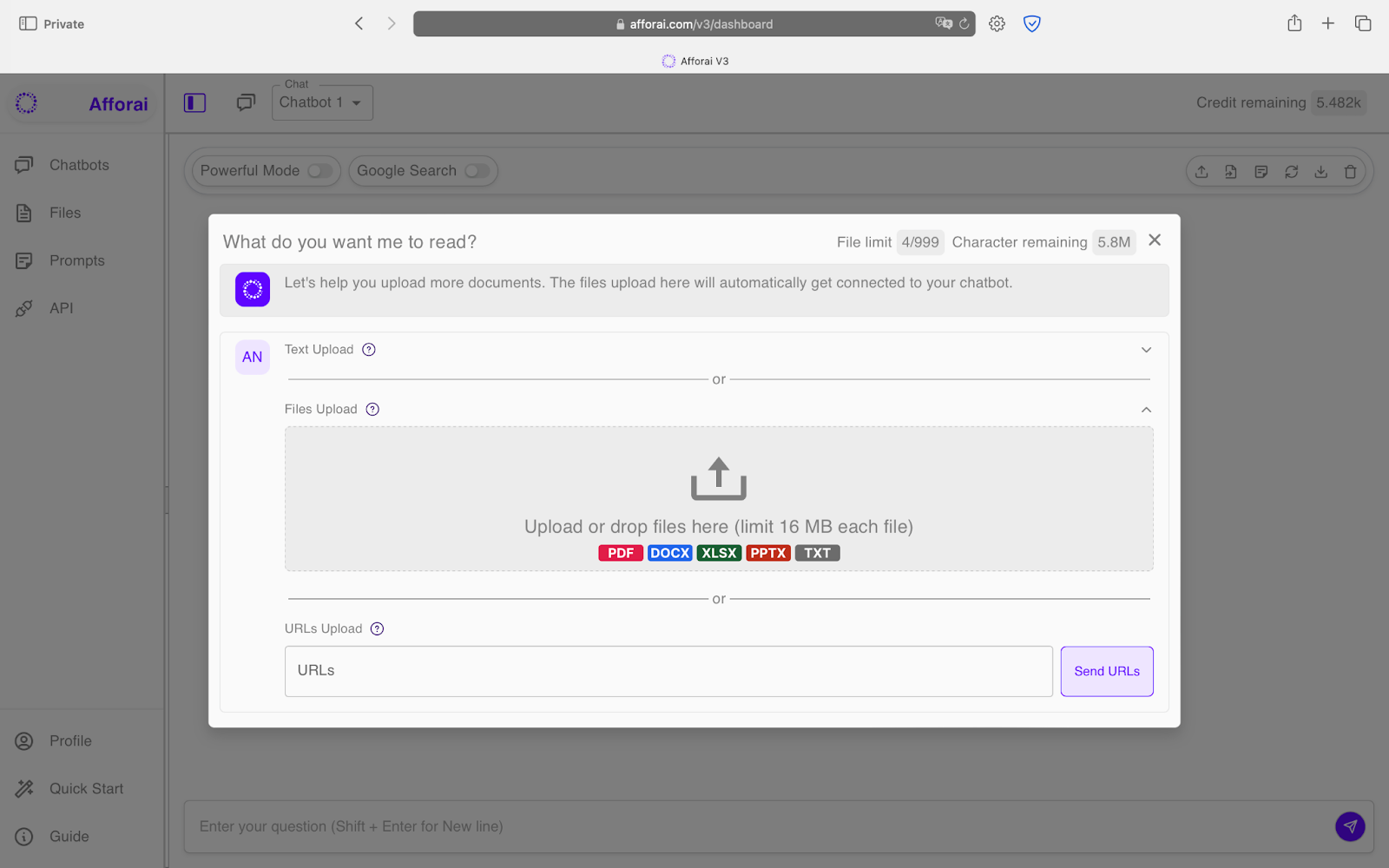Show the tab overview icon
This screenshot has height=868, width=1389.
[x=1363, y=23]
